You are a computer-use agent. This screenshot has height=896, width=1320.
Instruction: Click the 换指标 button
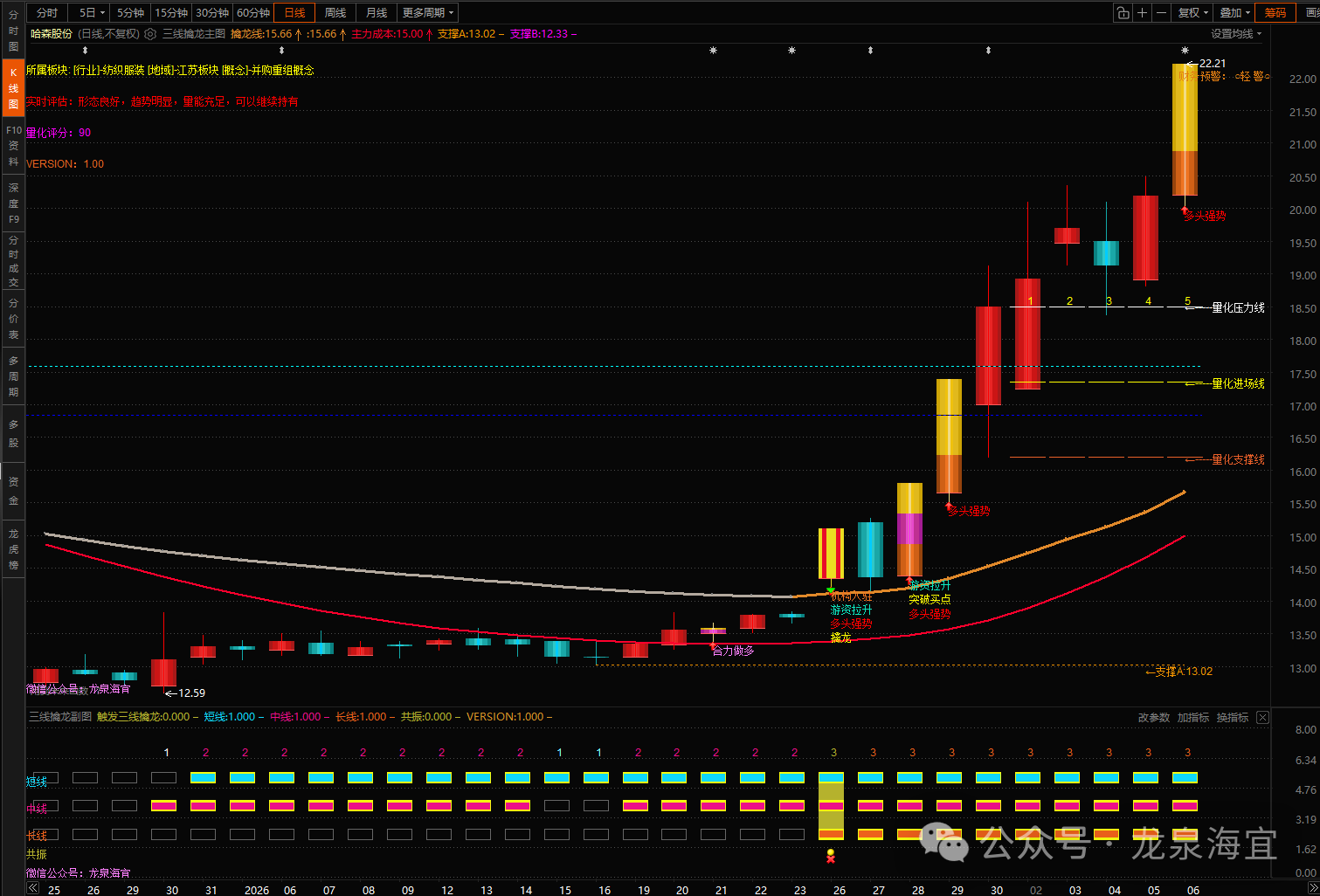1232,717
